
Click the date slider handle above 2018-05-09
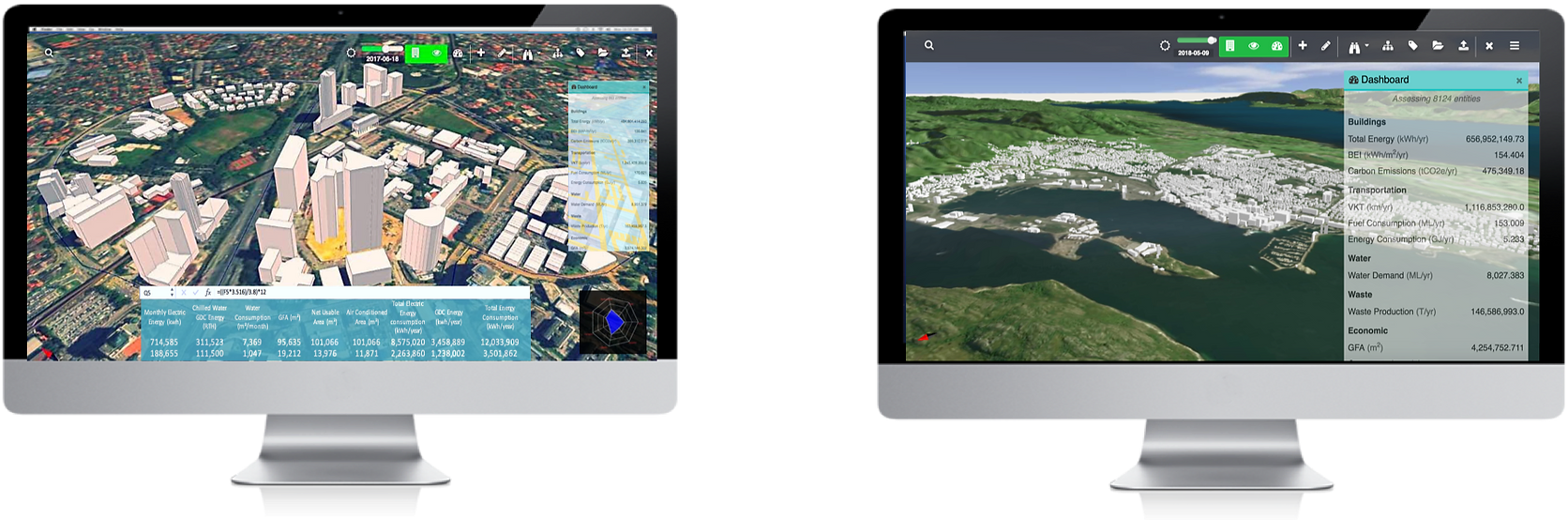[1212, 40]
